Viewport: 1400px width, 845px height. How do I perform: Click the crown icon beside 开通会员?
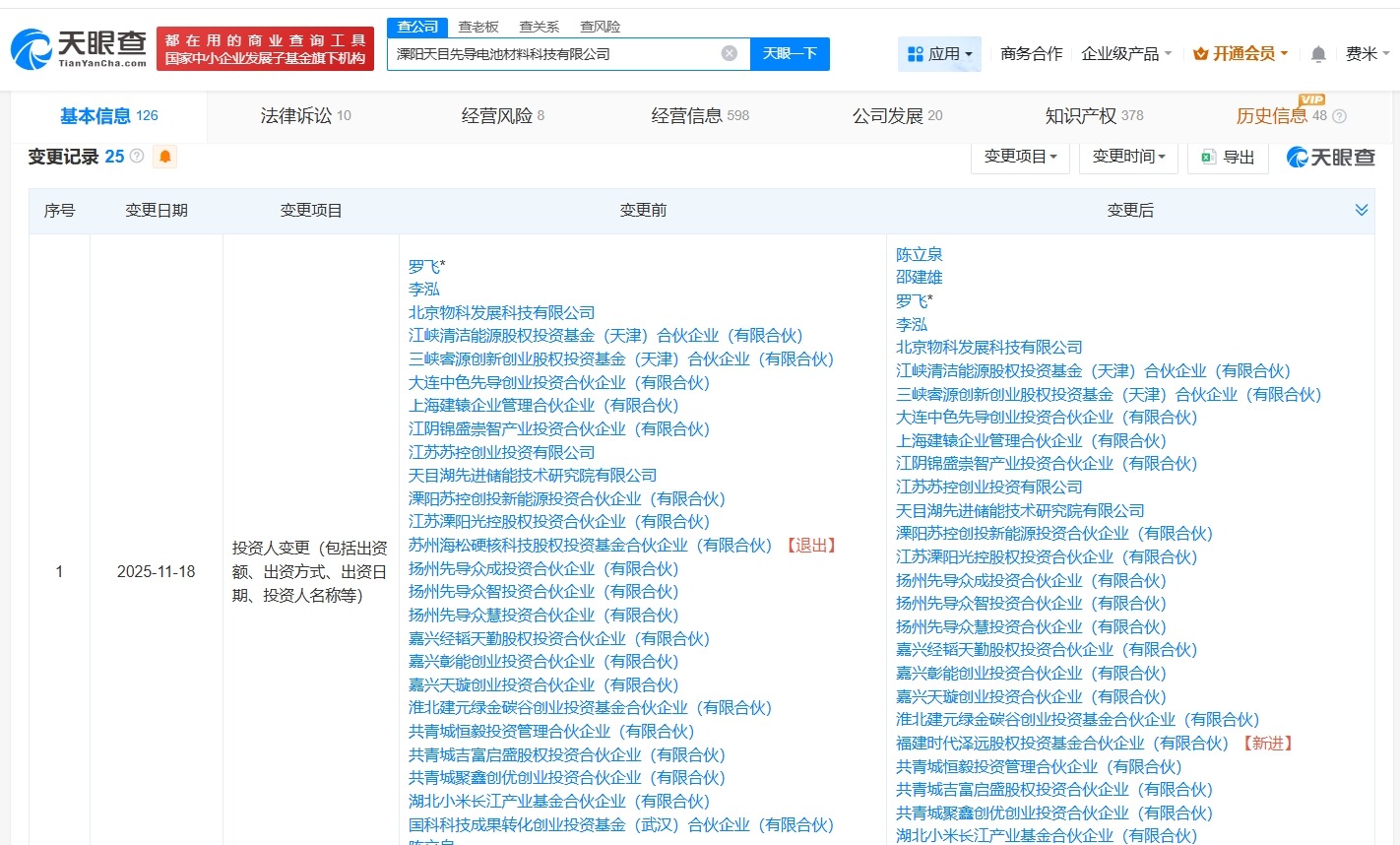tap(1200, 54)
